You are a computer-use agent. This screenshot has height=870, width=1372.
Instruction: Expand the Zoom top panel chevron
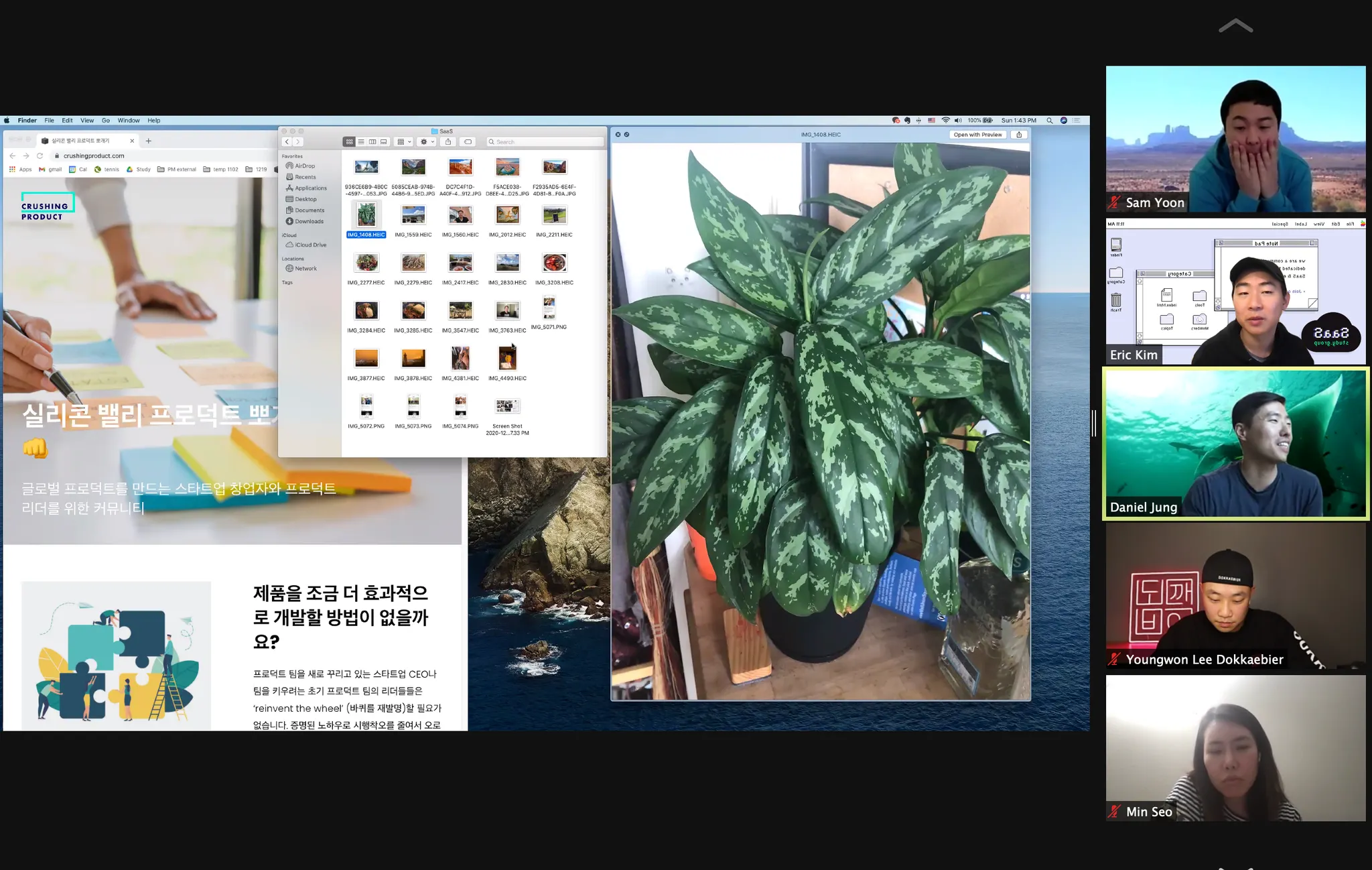[1235, 26]
